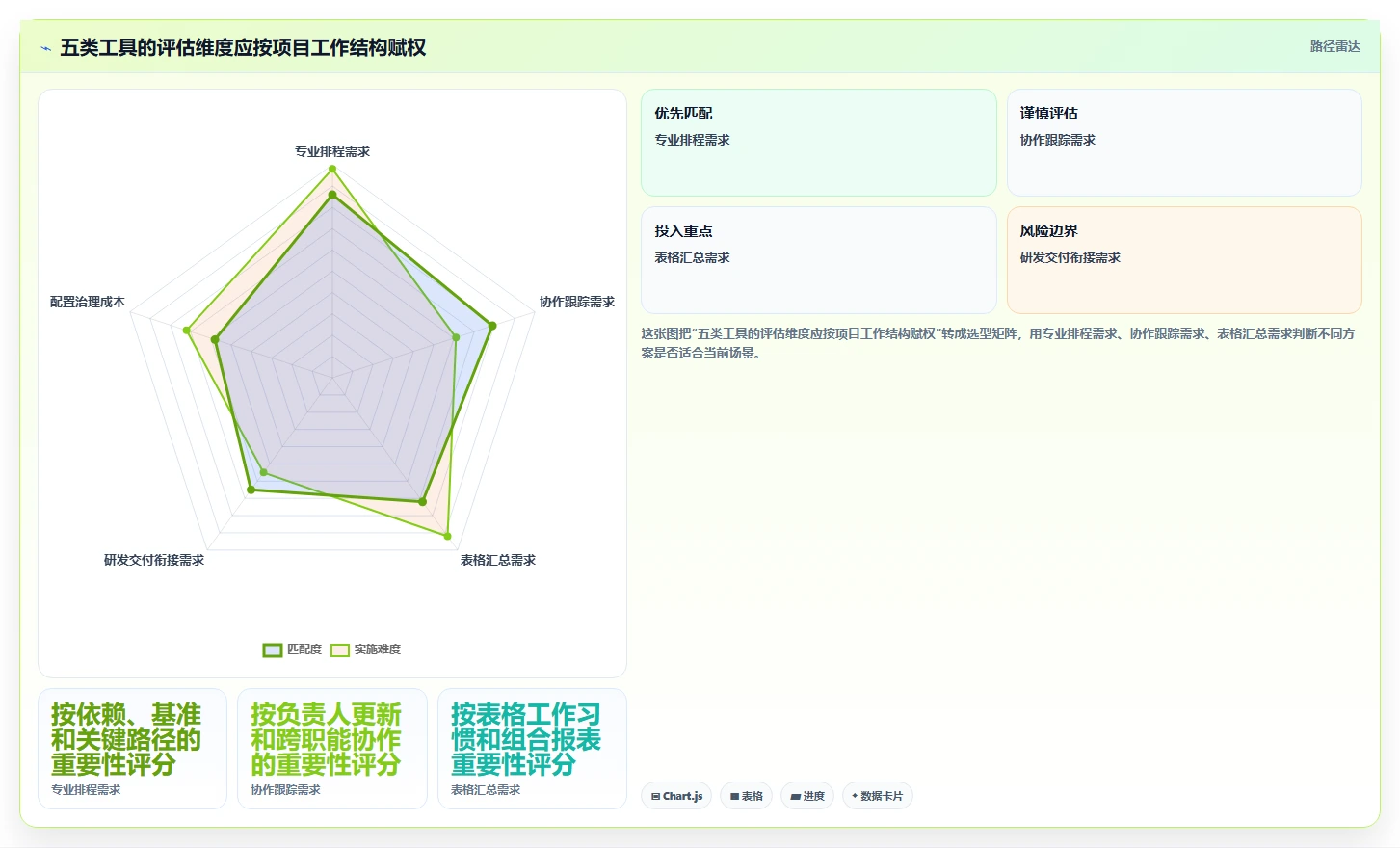Toggle 匹配度 legend swatch in radar chart
The height and width of the screenshot is (848, 1400).
tap(273, 649)
